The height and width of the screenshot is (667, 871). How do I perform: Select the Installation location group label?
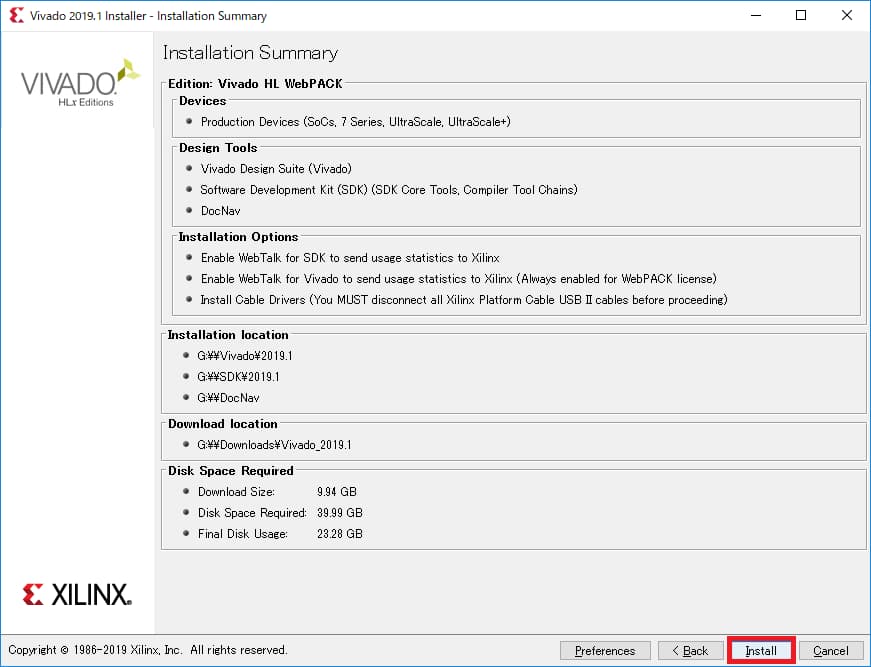pyautogui.click(x=228, y=335)
